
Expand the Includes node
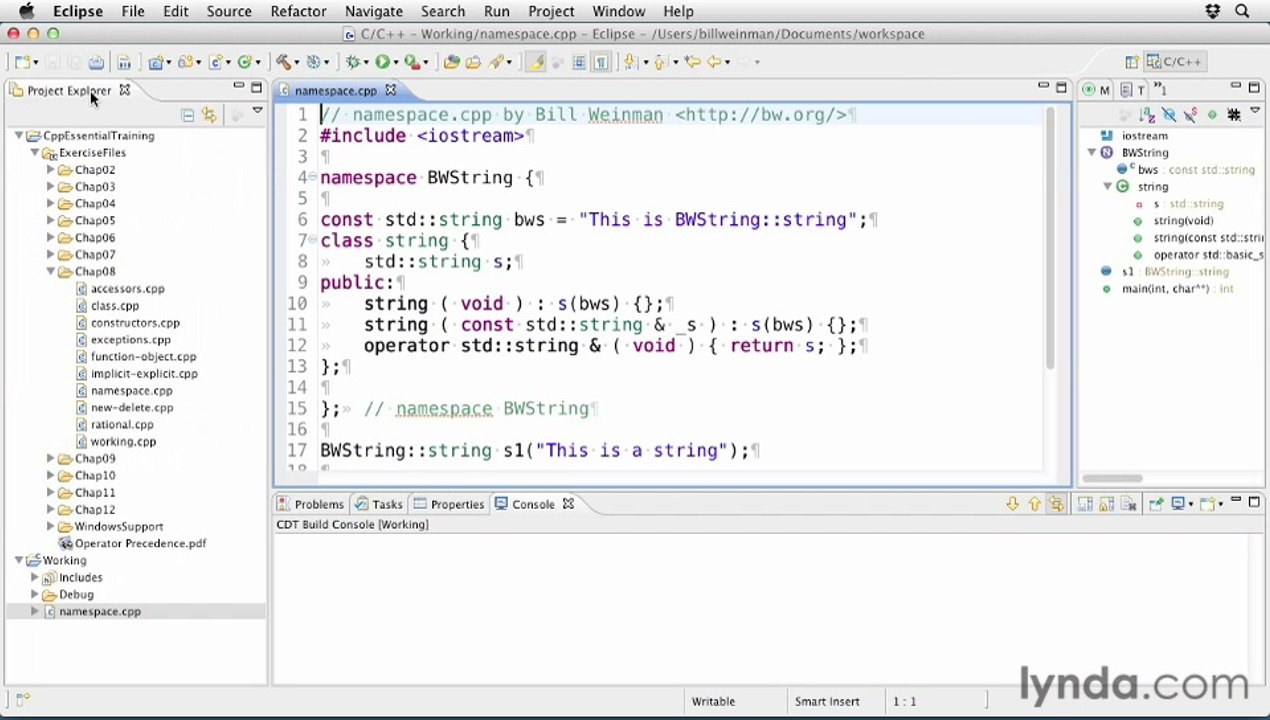(35, 578)
